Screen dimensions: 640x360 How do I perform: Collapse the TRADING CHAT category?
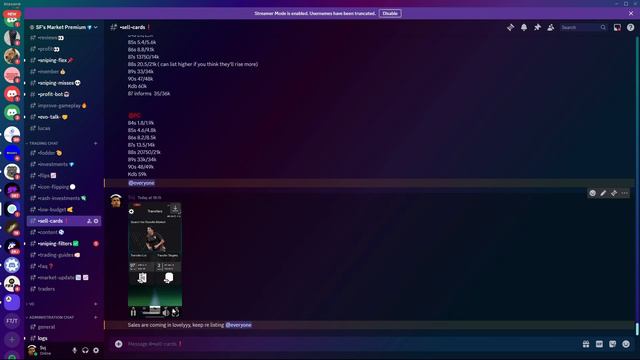click(x=43, y=143)
